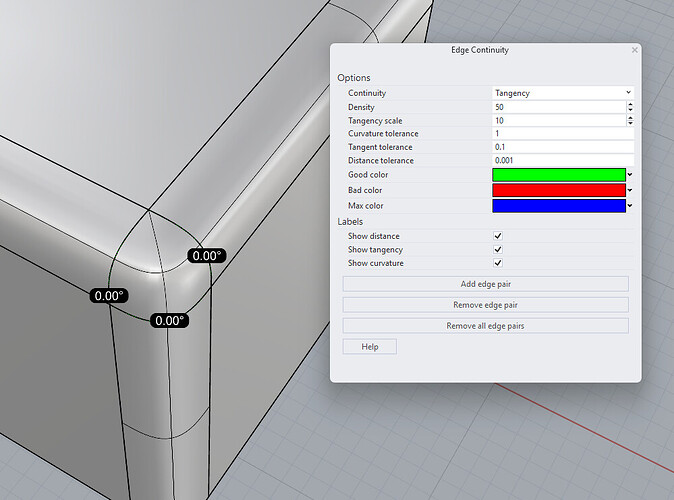Viewport: 674px width, 500px height.
Task: Decrease the Density value with down arrow
Action: click(x=630, y=110)
